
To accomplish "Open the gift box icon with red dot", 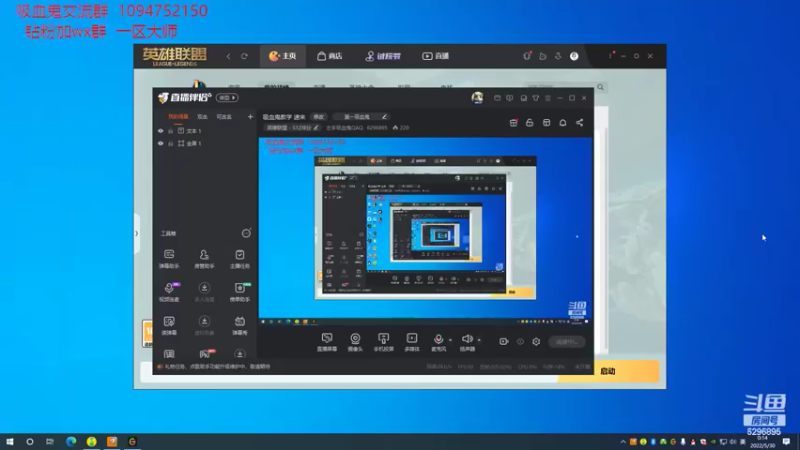I will point(514,122).
